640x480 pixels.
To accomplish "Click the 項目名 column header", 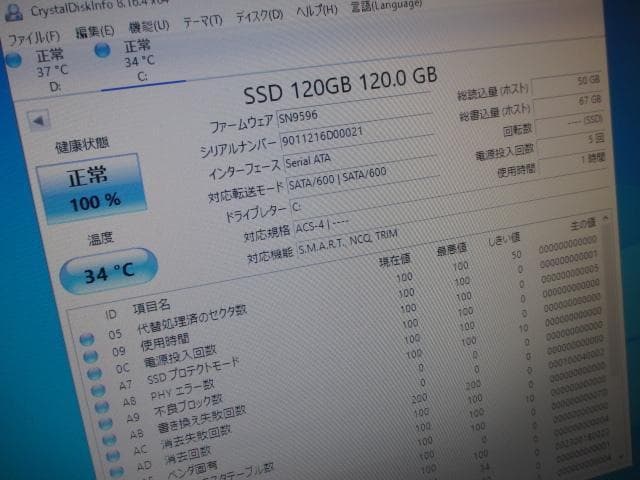I will point(151,306).
